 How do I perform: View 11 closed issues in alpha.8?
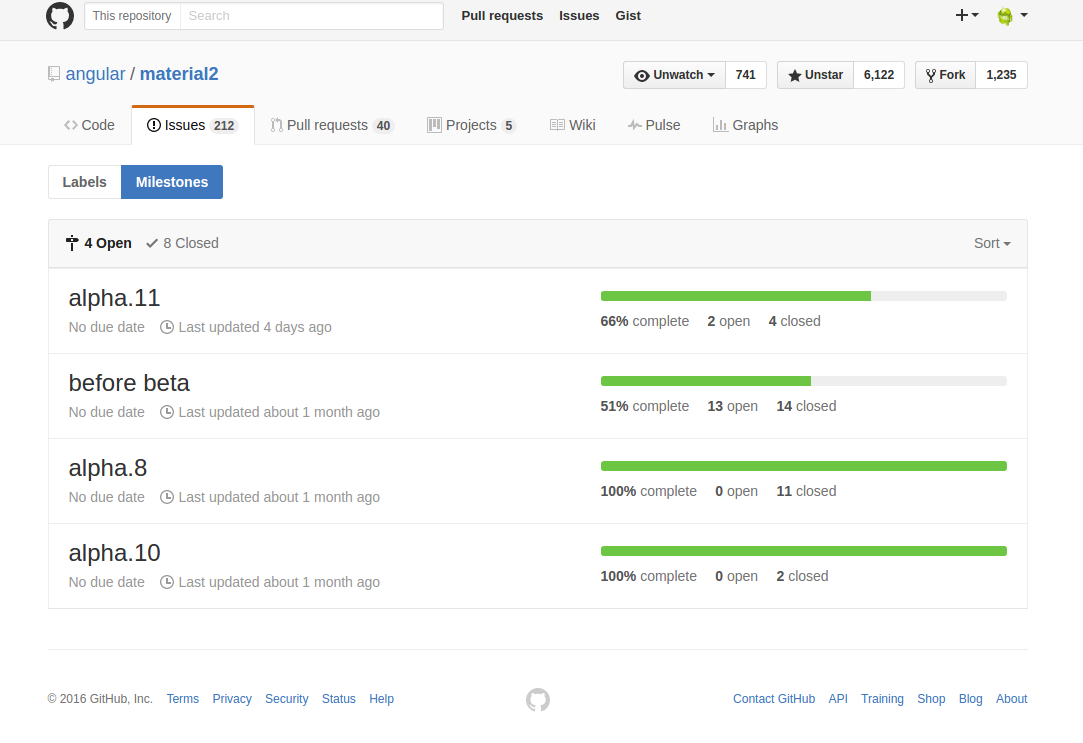(x=806, y=491)
